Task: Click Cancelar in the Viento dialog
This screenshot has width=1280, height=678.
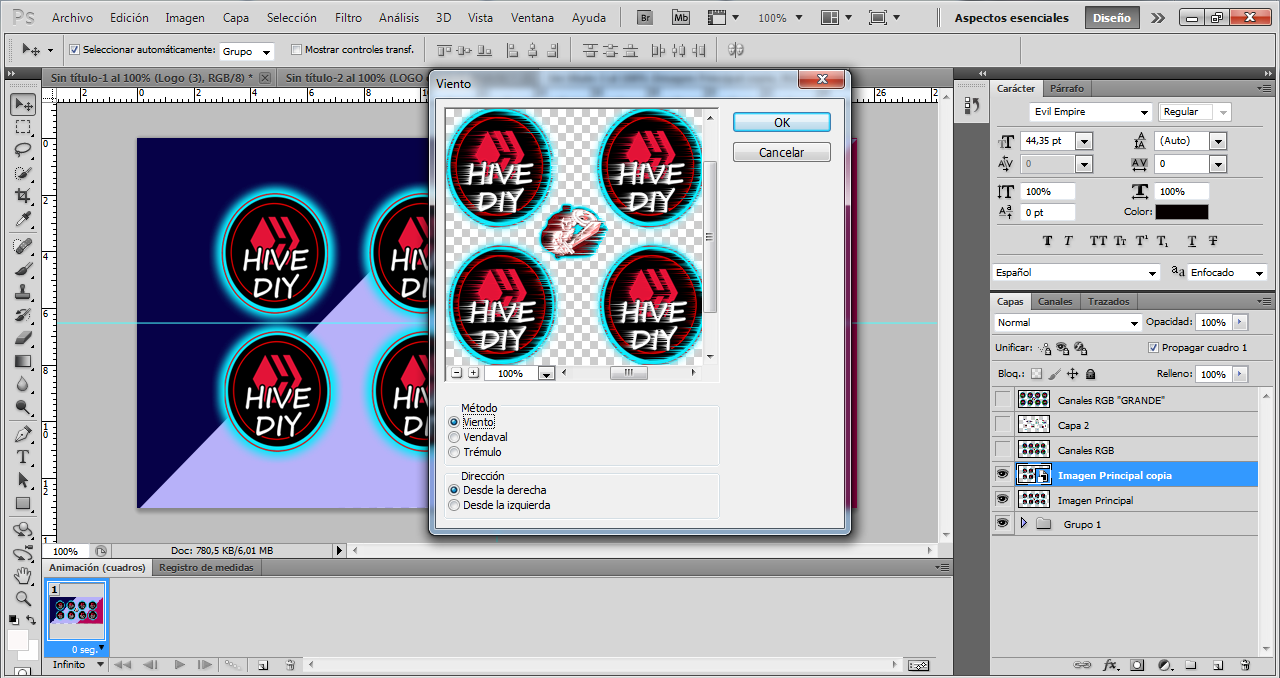Action: point(782,152)
